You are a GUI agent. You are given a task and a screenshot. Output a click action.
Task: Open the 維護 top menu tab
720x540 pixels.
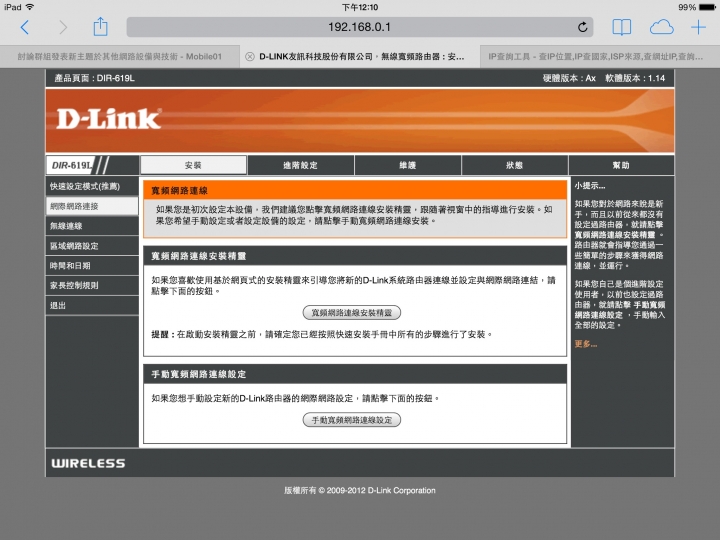click(x=408, y=165)
